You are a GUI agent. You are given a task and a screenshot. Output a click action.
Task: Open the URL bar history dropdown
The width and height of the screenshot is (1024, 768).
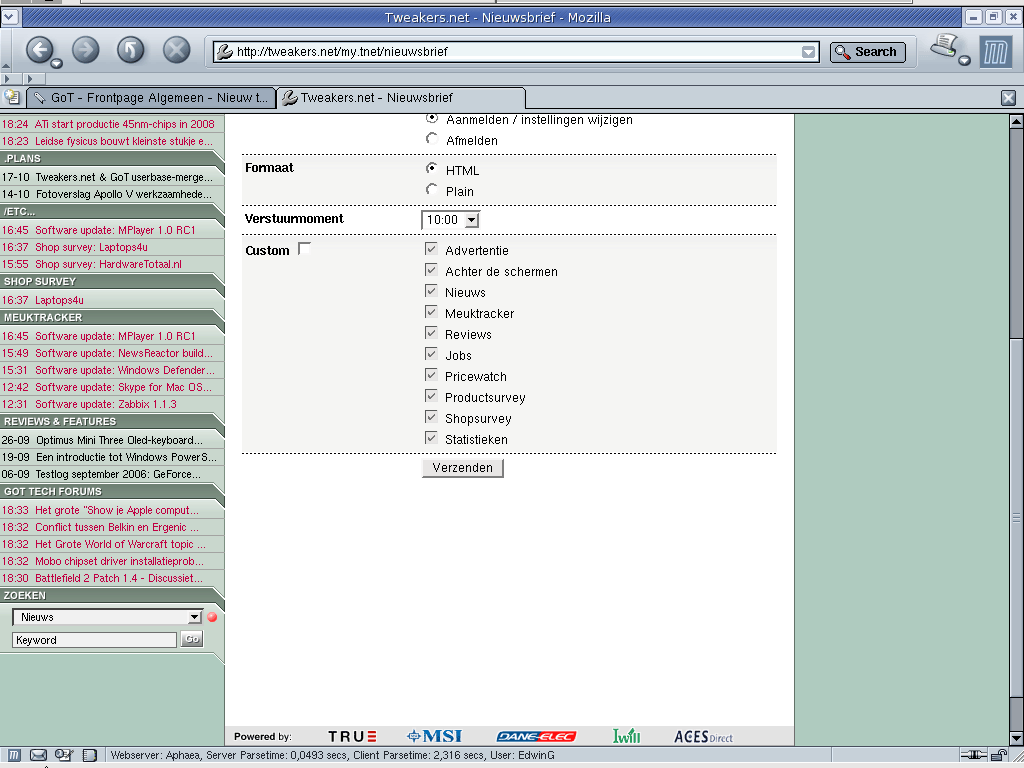[808, 52]
